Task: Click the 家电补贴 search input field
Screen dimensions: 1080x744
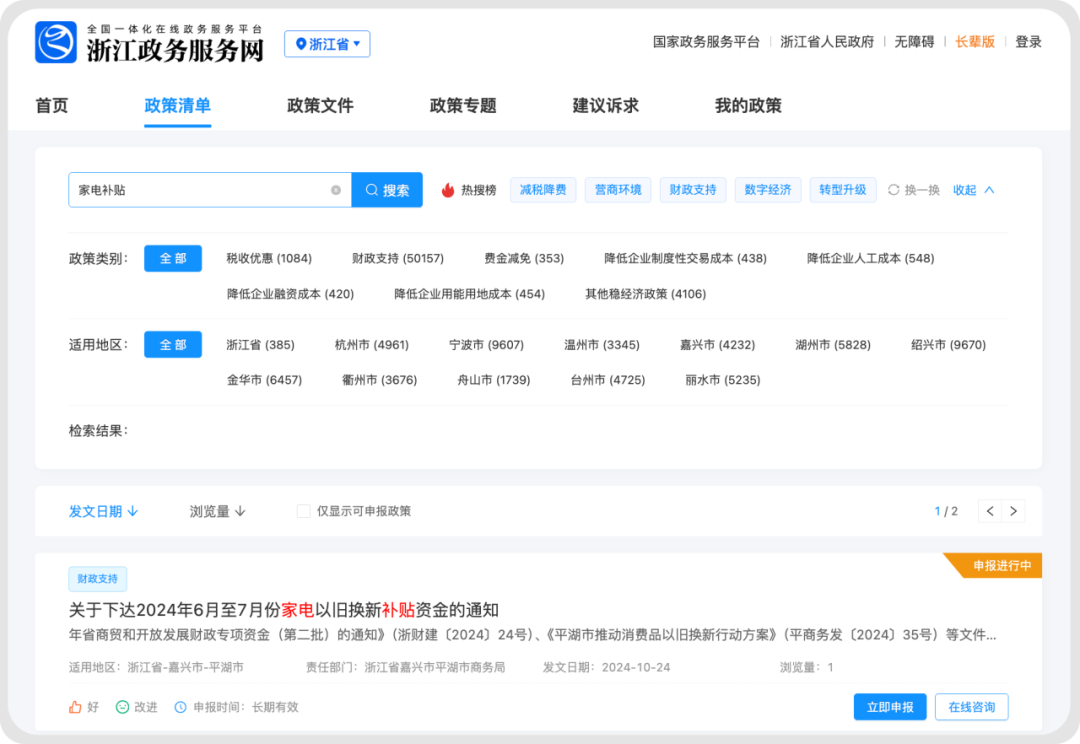Action: tap(200, 190)
